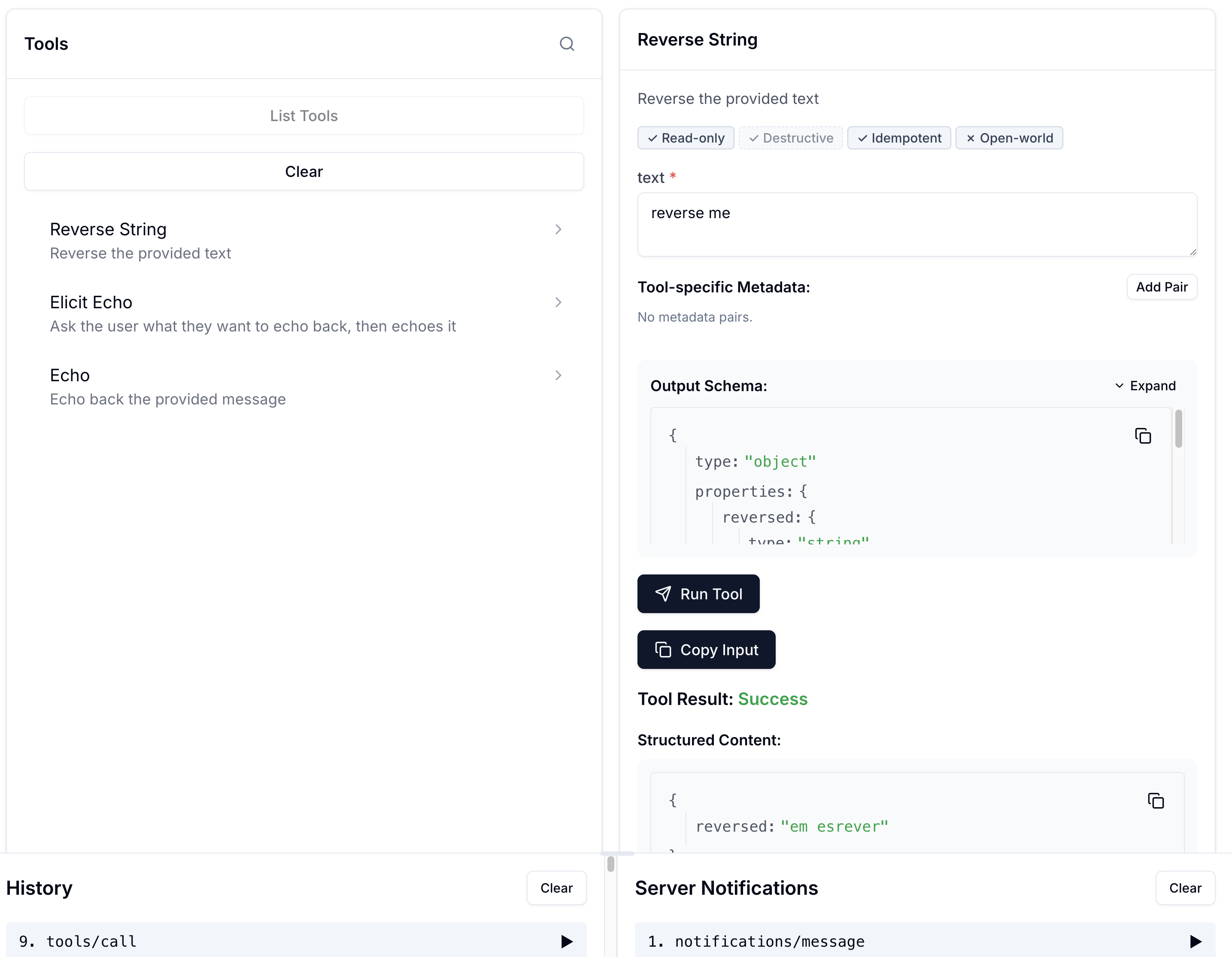Image resolution: width=1232 pixels, height=957 pixels.
Task: Click the search icon in Tools header
Action: pyautogui.click(x=566, y=44)
